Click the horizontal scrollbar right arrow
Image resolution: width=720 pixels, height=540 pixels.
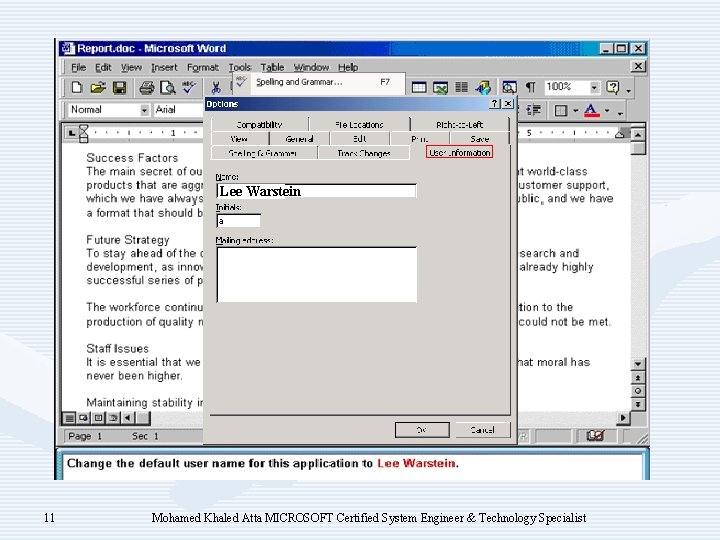[x=623, y=418]
